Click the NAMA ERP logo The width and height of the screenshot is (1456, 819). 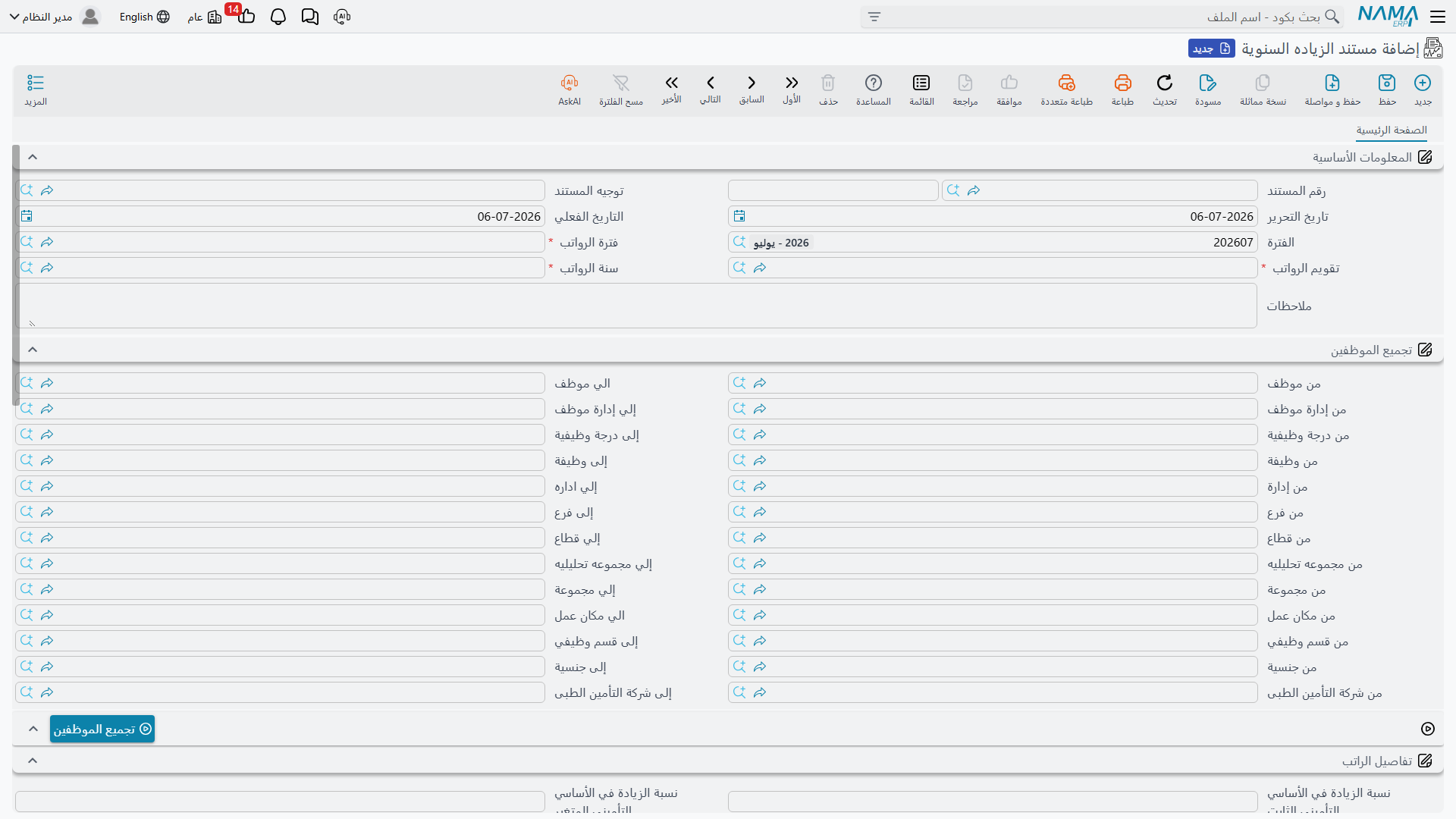tap(1388, 17)
